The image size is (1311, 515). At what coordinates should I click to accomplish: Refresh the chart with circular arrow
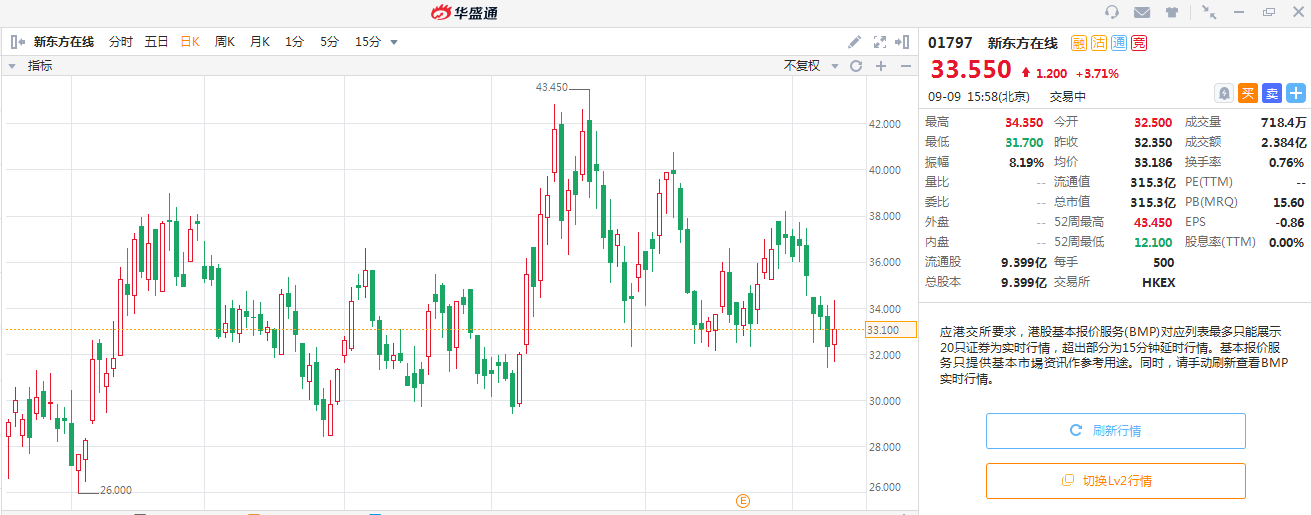856,66
